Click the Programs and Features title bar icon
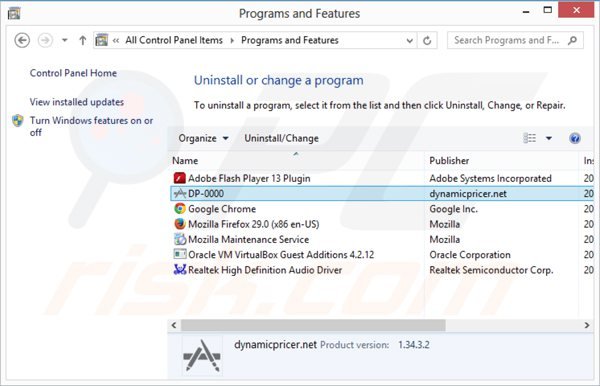The image size is (600, 386). pyautogui.click(x=14, y=13)
